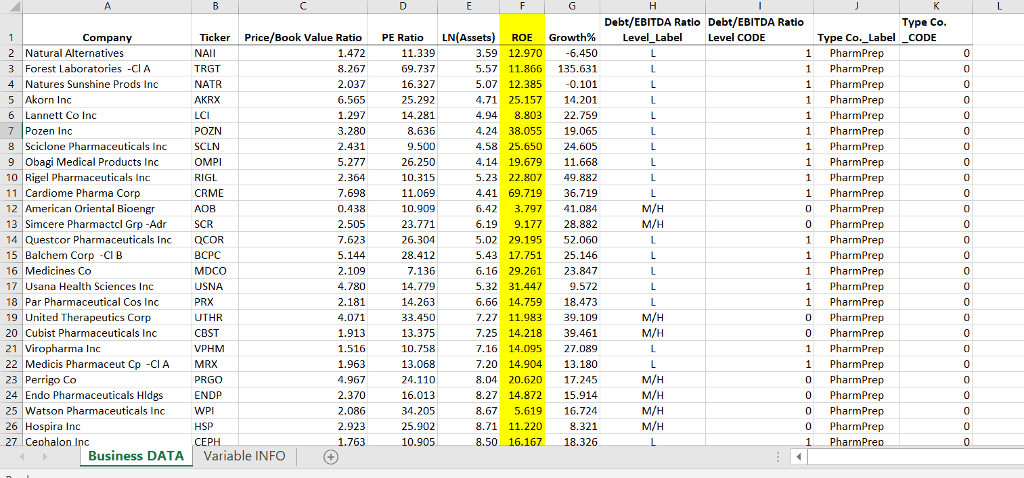The width and height of the screenshot is (1024, 478).
Task: Select ticker cell SCLN
Action: point(215,146)
